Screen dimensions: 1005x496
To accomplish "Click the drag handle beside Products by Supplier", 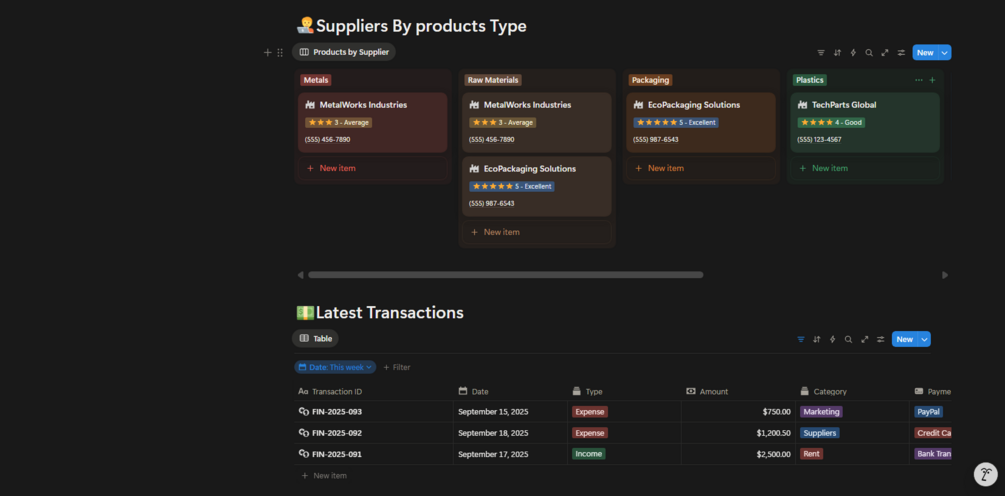I will click(x=280, y=53).
